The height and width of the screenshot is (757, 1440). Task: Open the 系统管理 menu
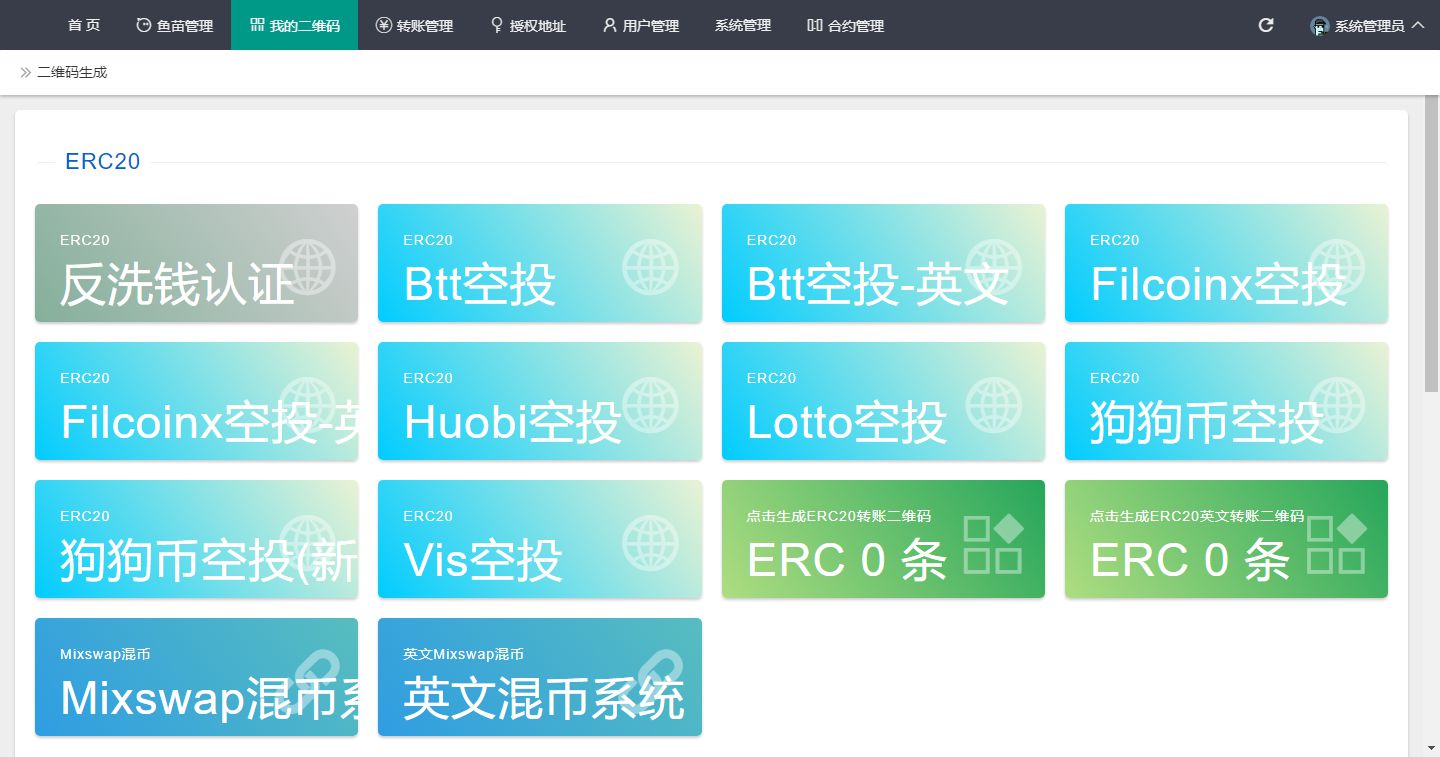[742, 25]
